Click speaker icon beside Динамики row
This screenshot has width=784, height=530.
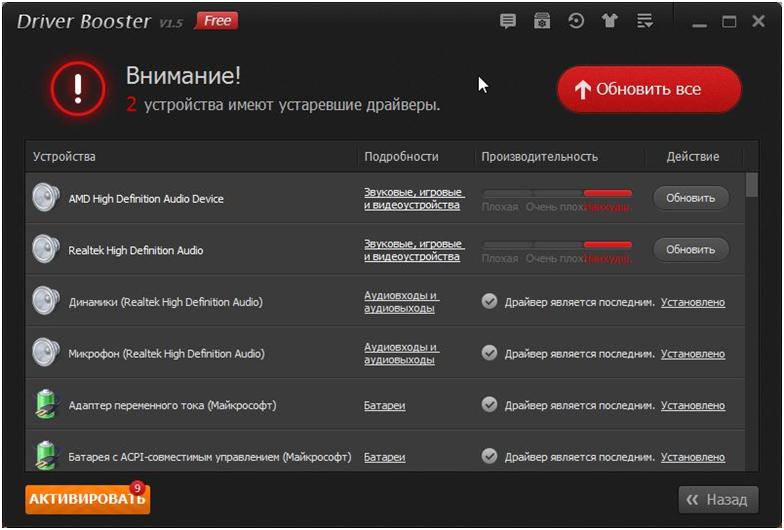click(x=46, y=300)
